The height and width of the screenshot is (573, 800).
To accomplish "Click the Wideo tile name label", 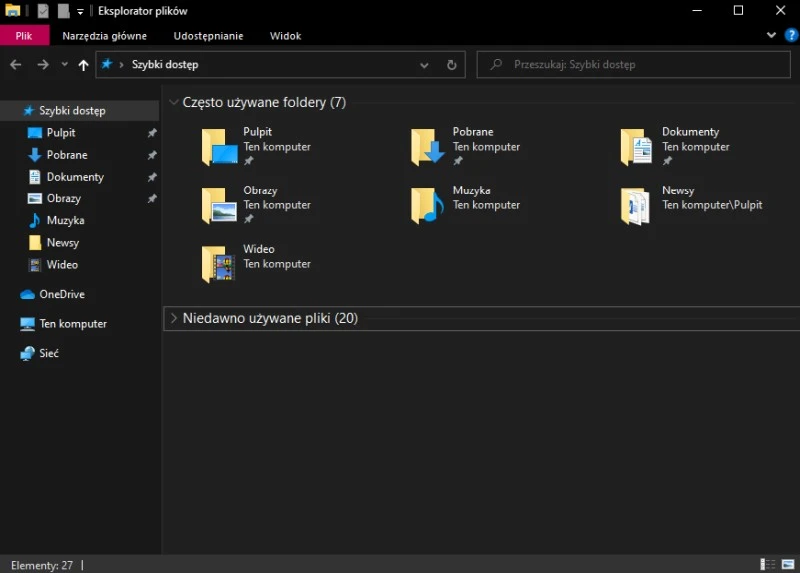I will 259,249.
